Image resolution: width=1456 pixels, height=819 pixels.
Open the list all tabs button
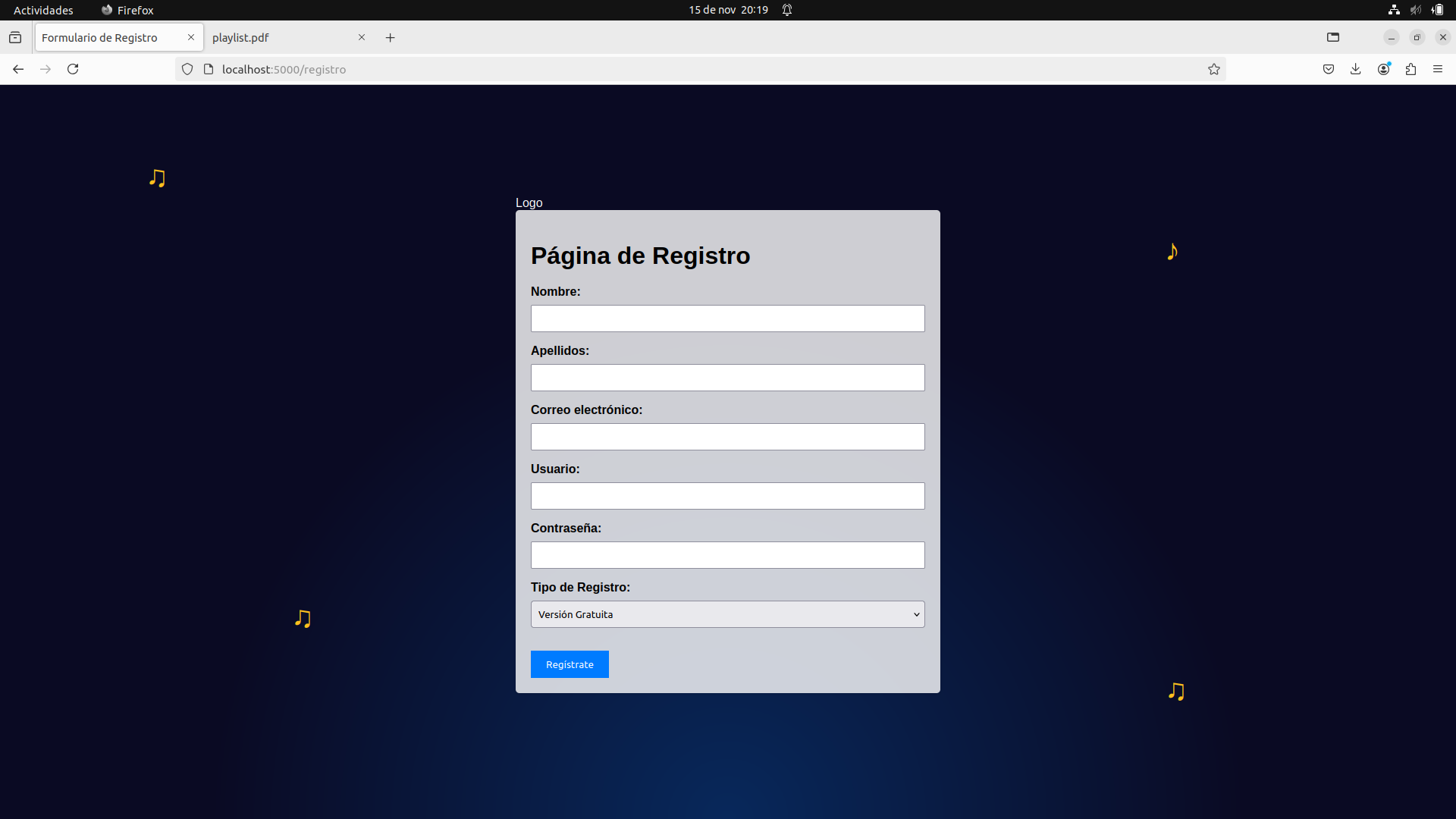point(1333,37)
